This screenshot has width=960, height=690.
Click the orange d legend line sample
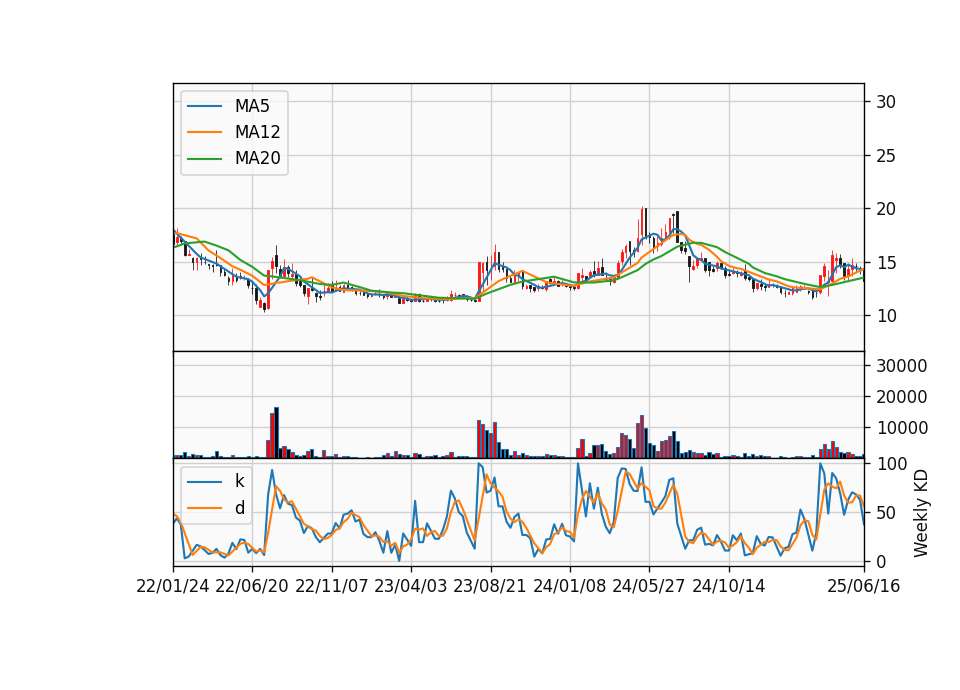click(x=204, y=508)
